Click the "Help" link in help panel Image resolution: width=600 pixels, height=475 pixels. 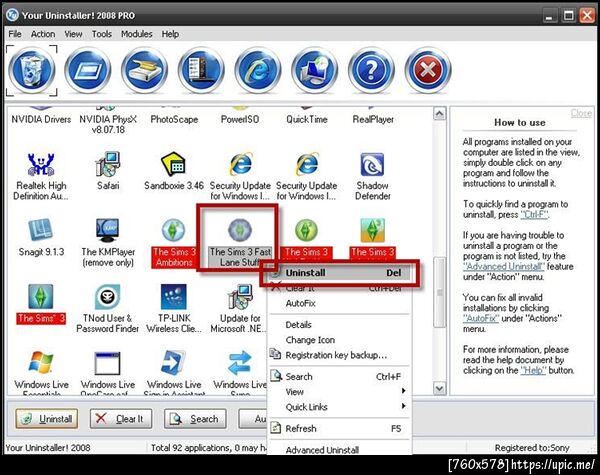pos(533,371)
